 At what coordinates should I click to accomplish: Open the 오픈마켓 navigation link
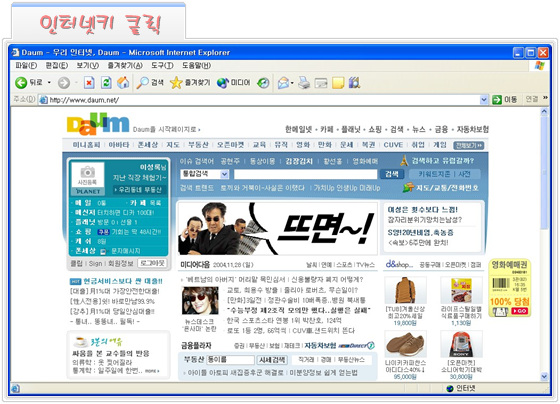click(231, 145)
